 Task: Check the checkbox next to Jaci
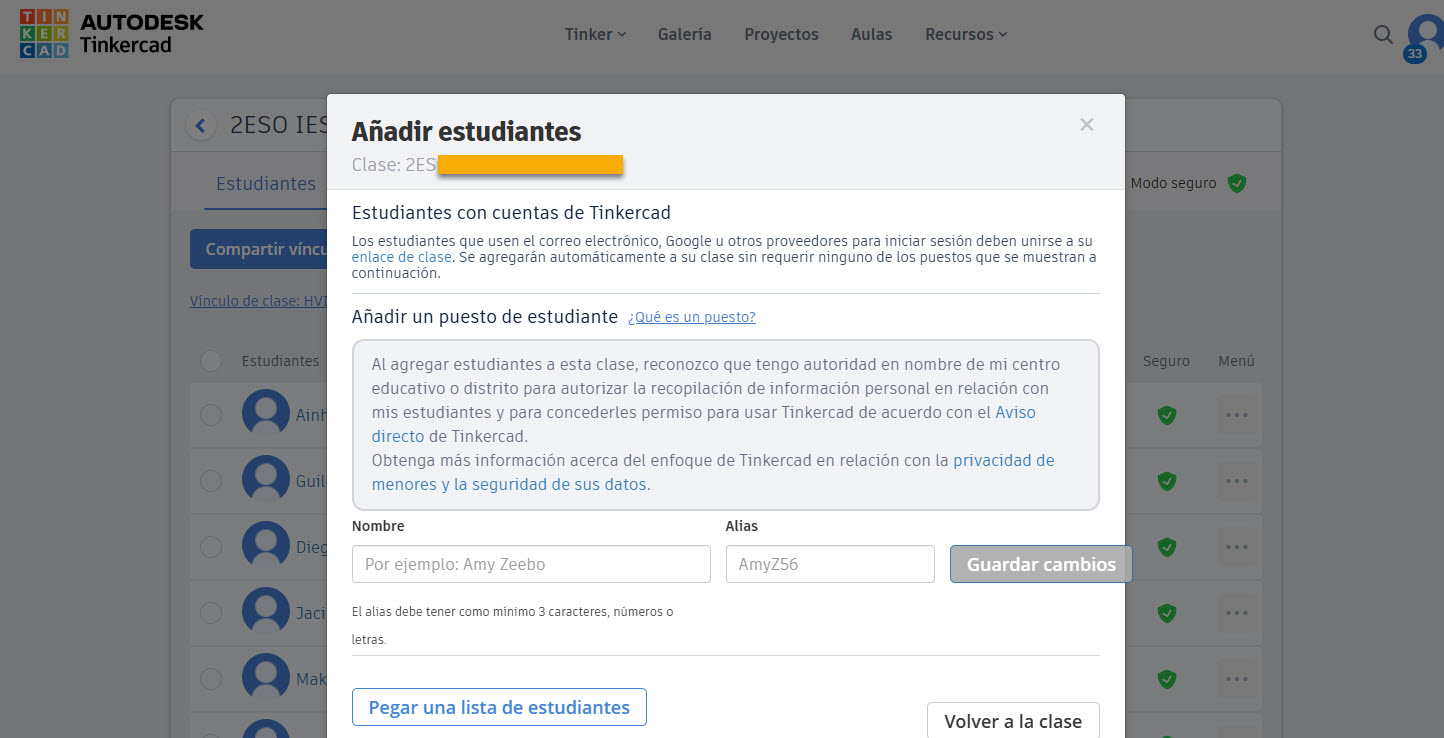click(210, 612)
